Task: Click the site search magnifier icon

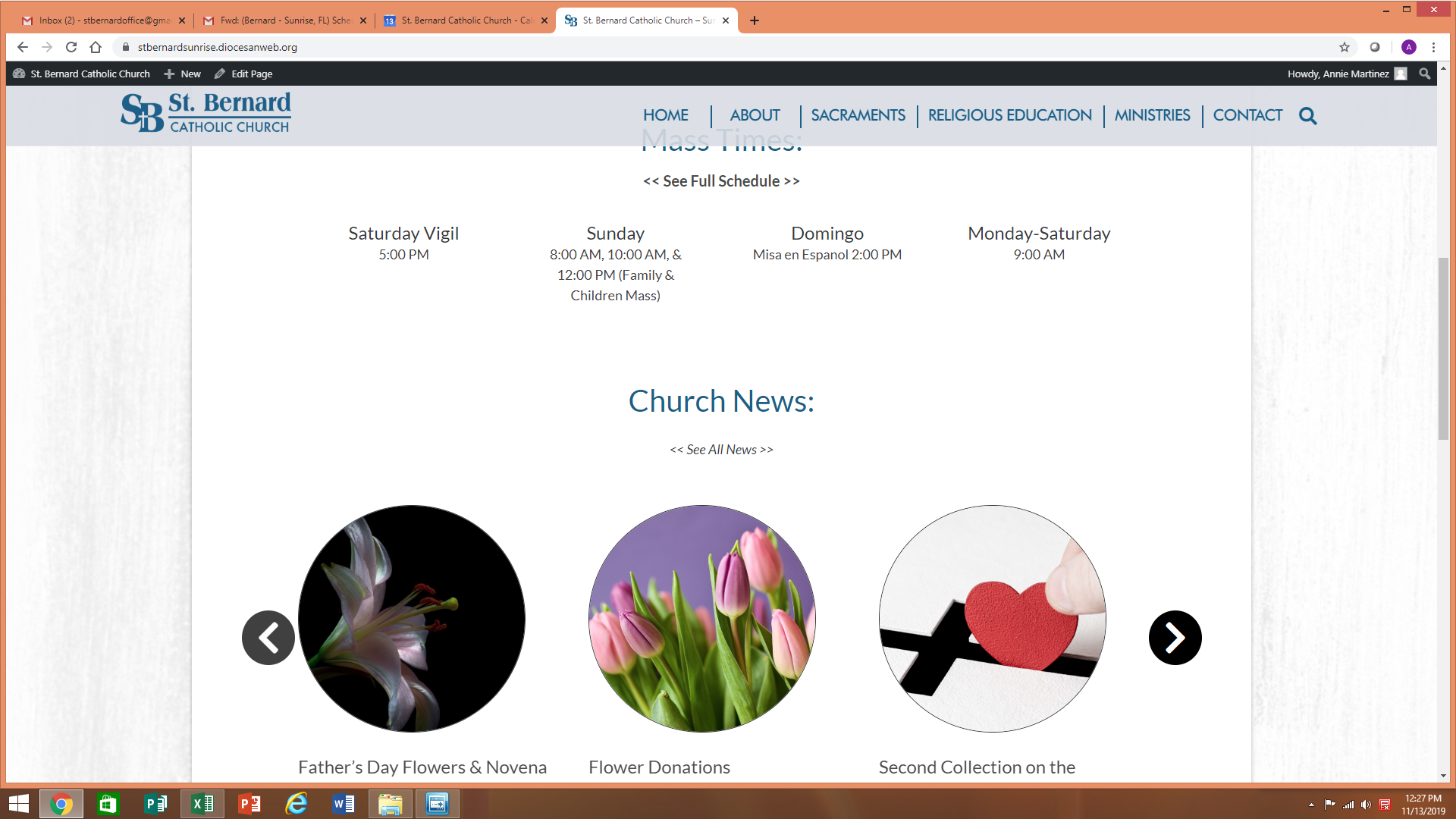Action: tap(1307, 116)
